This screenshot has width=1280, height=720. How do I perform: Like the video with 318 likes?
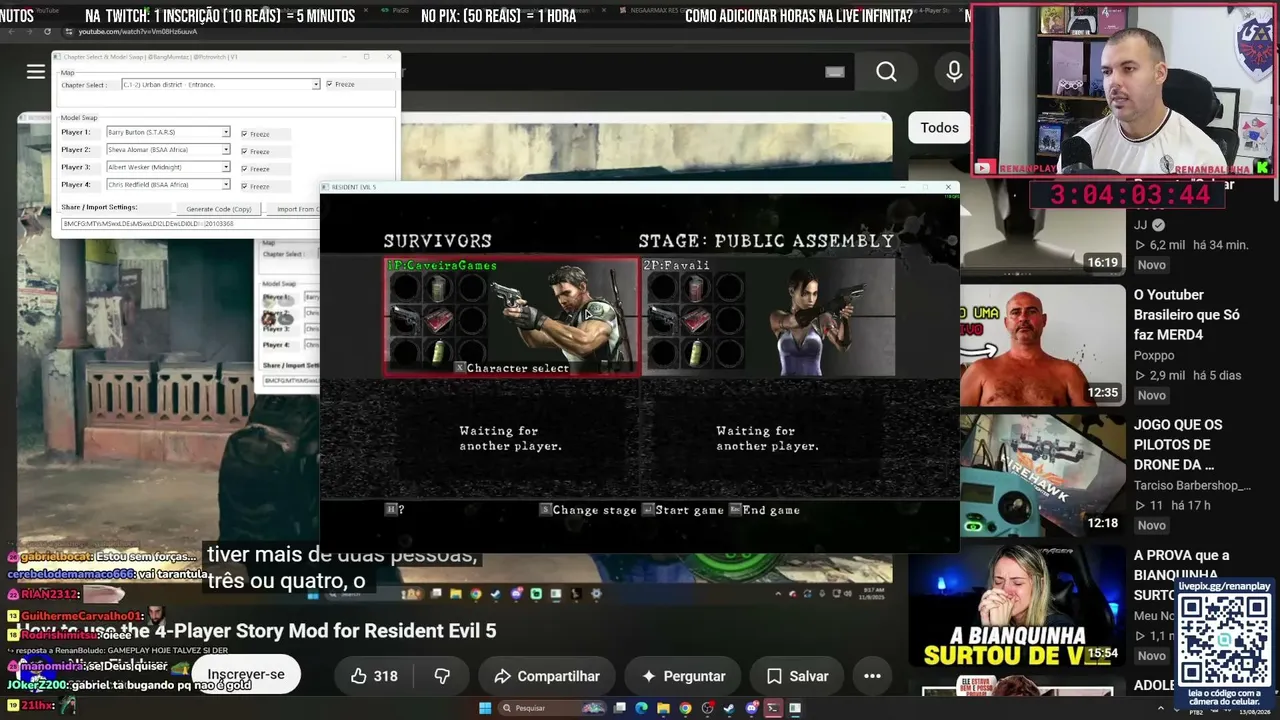[x=374, y=676]
